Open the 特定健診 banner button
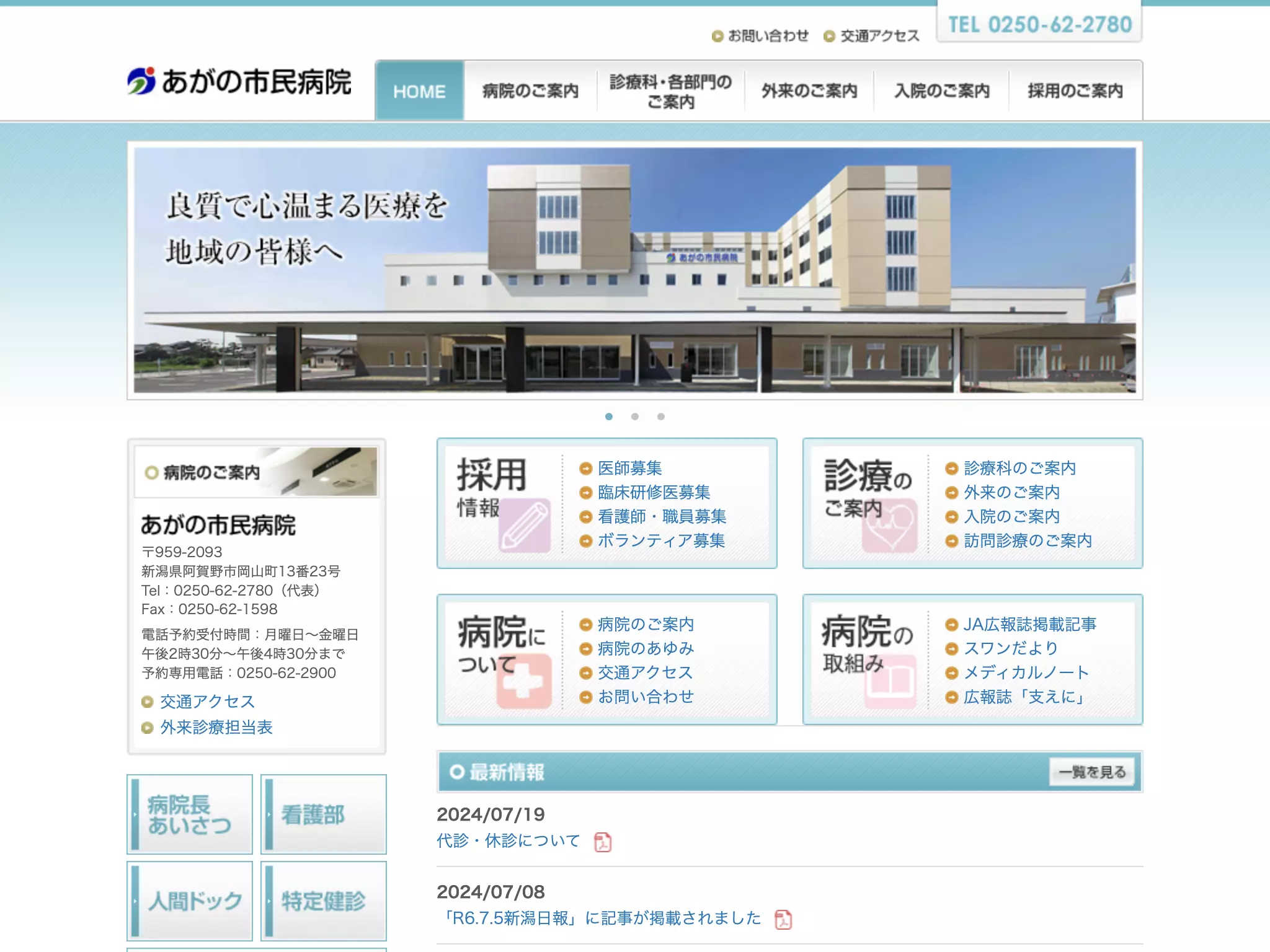1270x952 pixels. 324,901
